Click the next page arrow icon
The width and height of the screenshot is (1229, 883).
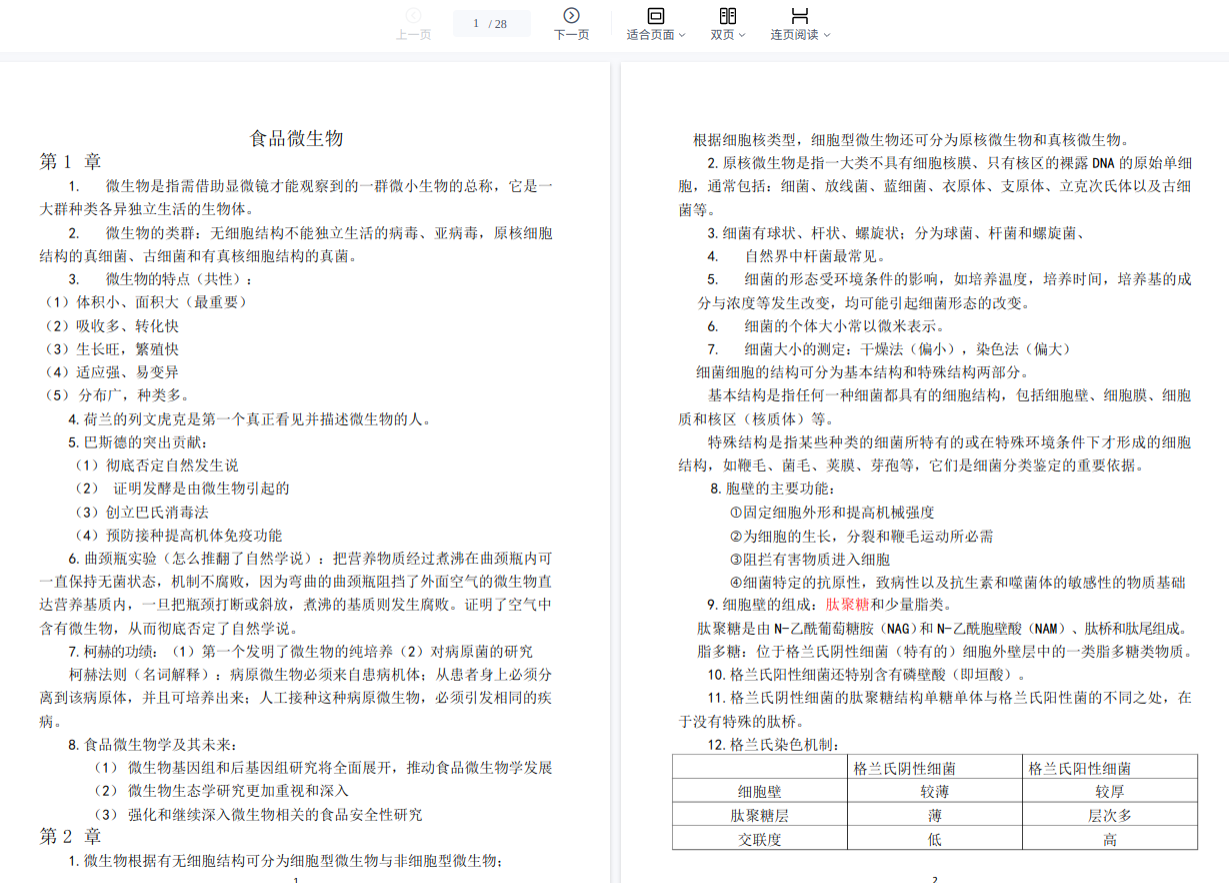click(571, 15)
